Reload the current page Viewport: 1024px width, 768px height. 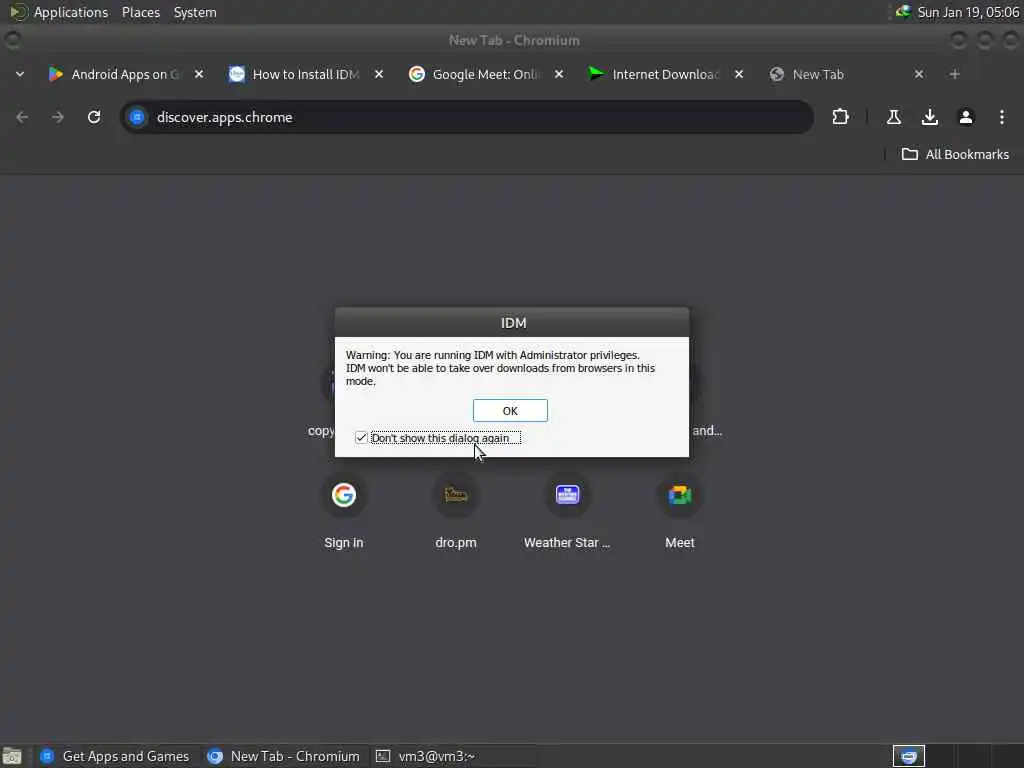(94, 117)
